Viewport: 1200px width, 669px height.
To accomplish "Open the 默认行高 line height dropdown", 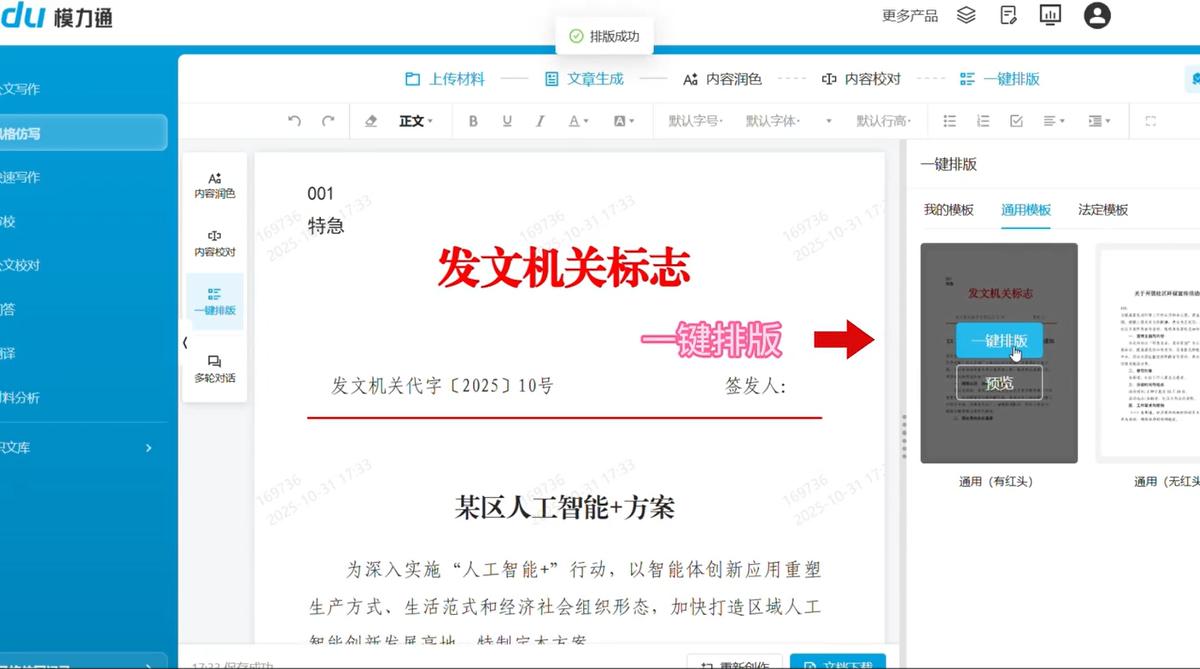I will [884, 121].
